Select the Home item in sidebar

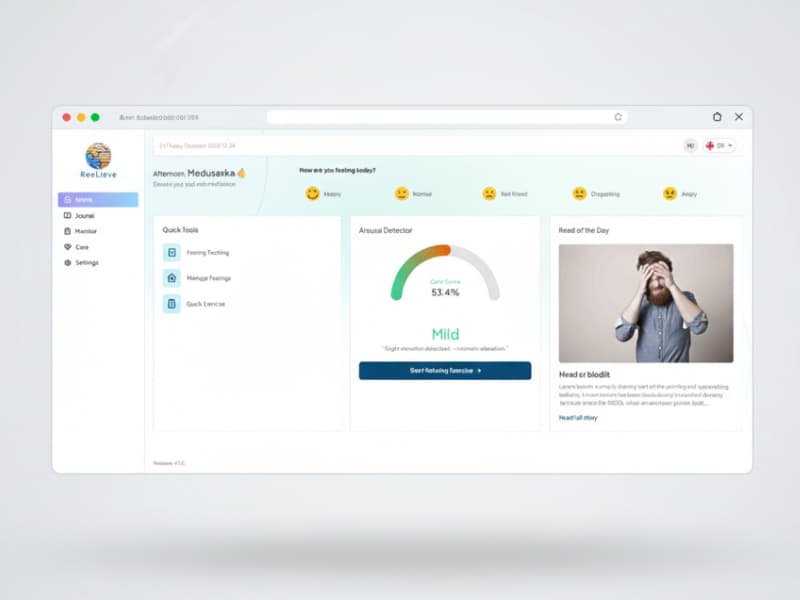pyautogui.click(x=98, y=200)
